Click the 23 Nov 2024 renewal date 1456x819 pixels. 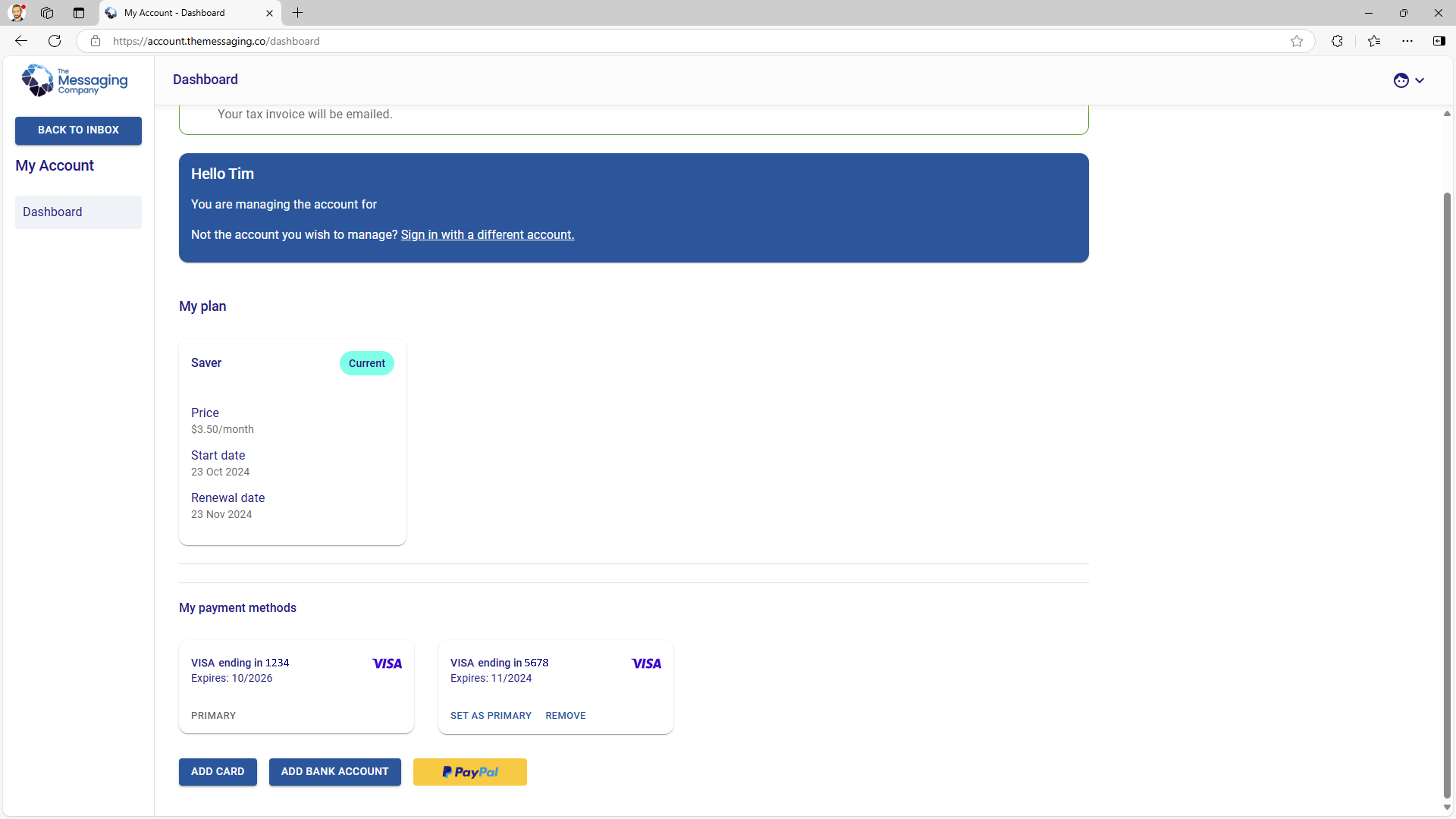pyautogui.click(x=222, y=514)
